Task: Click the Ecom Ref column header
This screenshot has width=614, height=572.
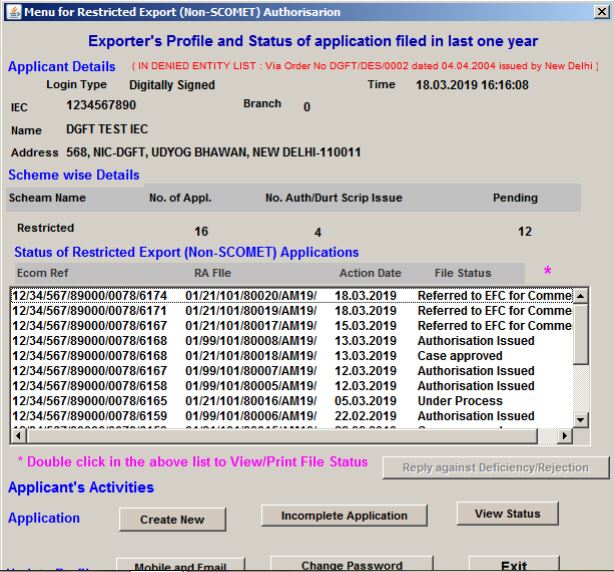Action: pyautogui.click(x=42, y=273)
